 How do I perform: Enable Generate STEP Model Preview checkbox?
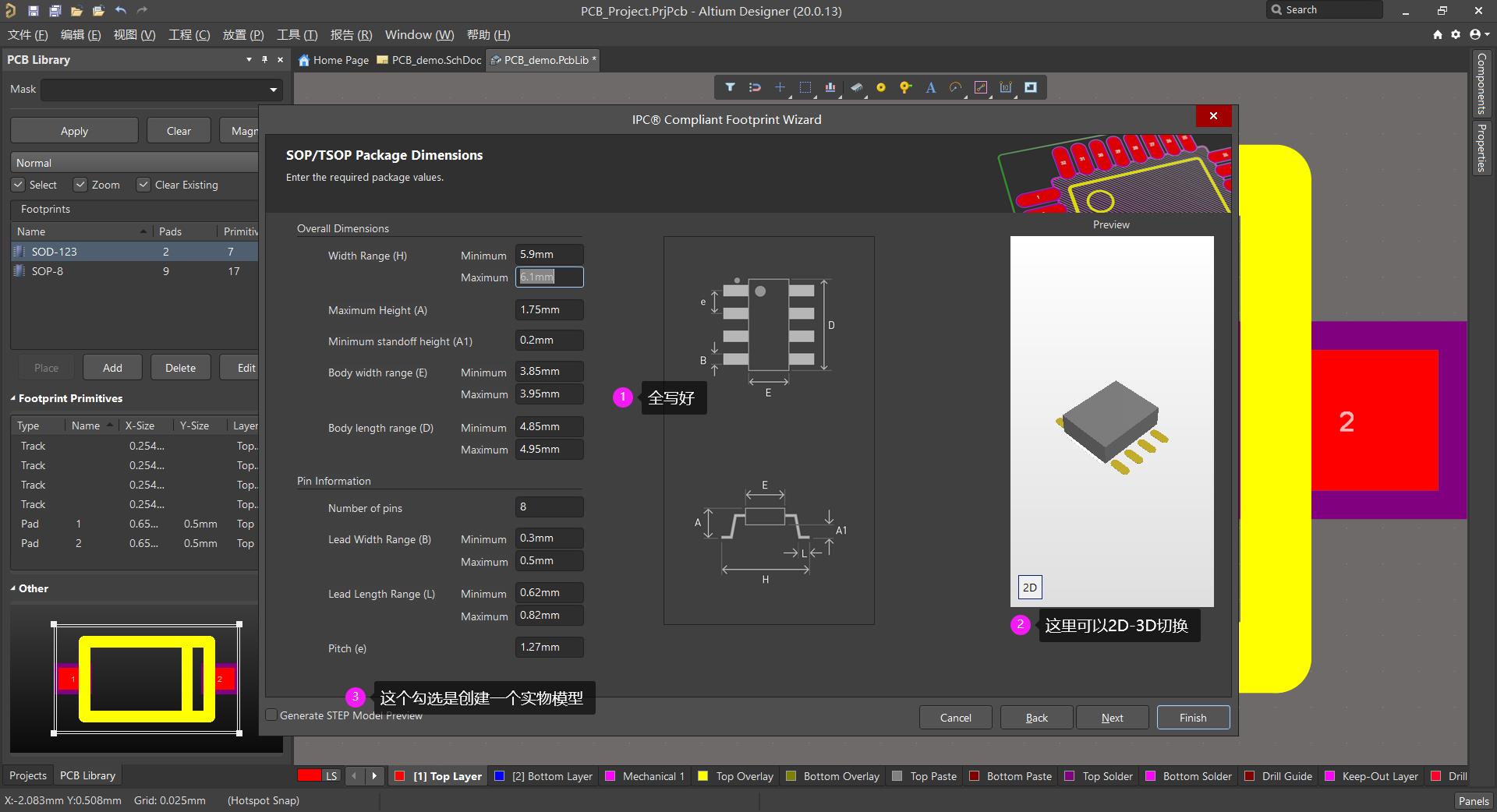coord(271,715)
